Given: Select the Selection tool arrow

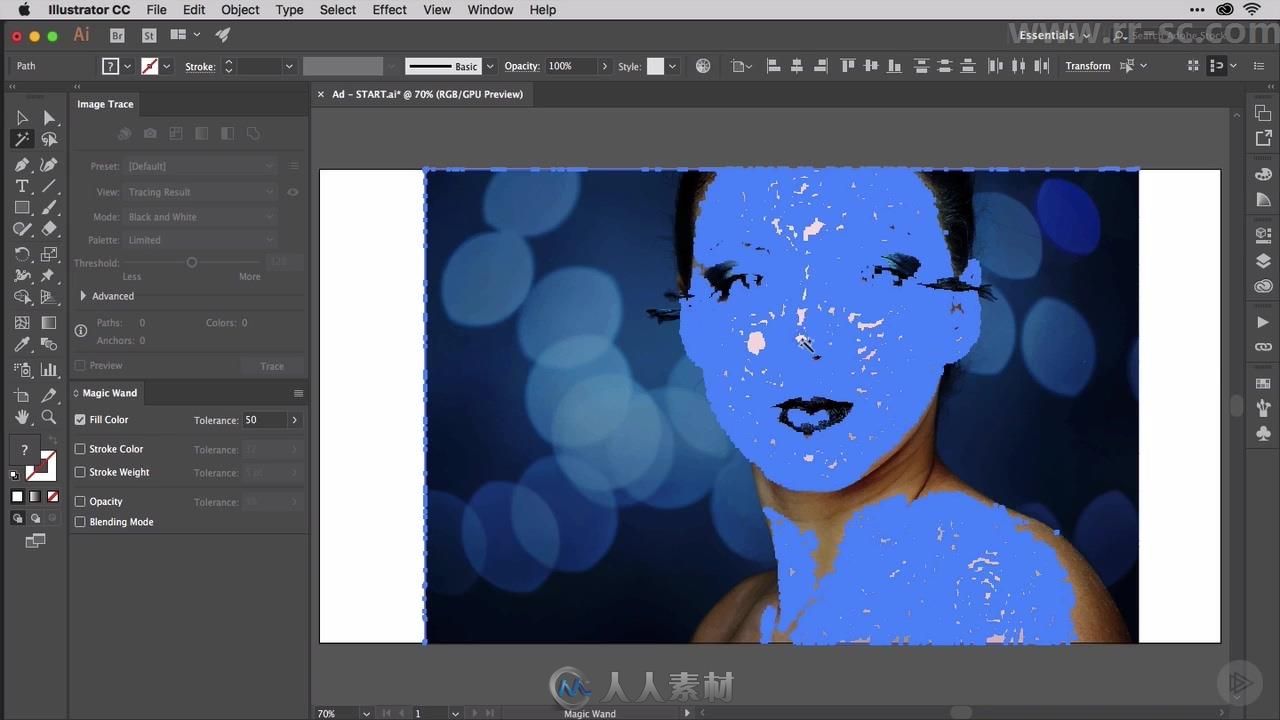Looking at the screenshot, I should 22,118.
